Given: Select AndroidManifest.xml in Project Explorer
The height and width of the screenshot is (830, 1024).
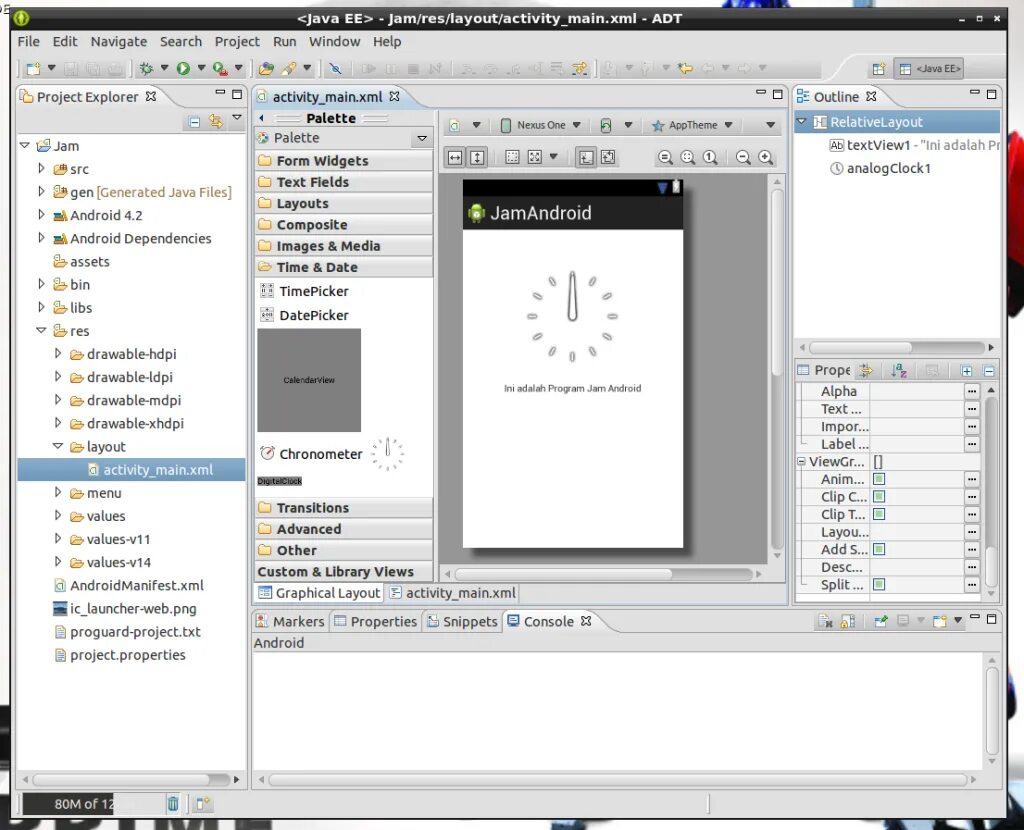Looking at the screenshot, I should point(128,586).
